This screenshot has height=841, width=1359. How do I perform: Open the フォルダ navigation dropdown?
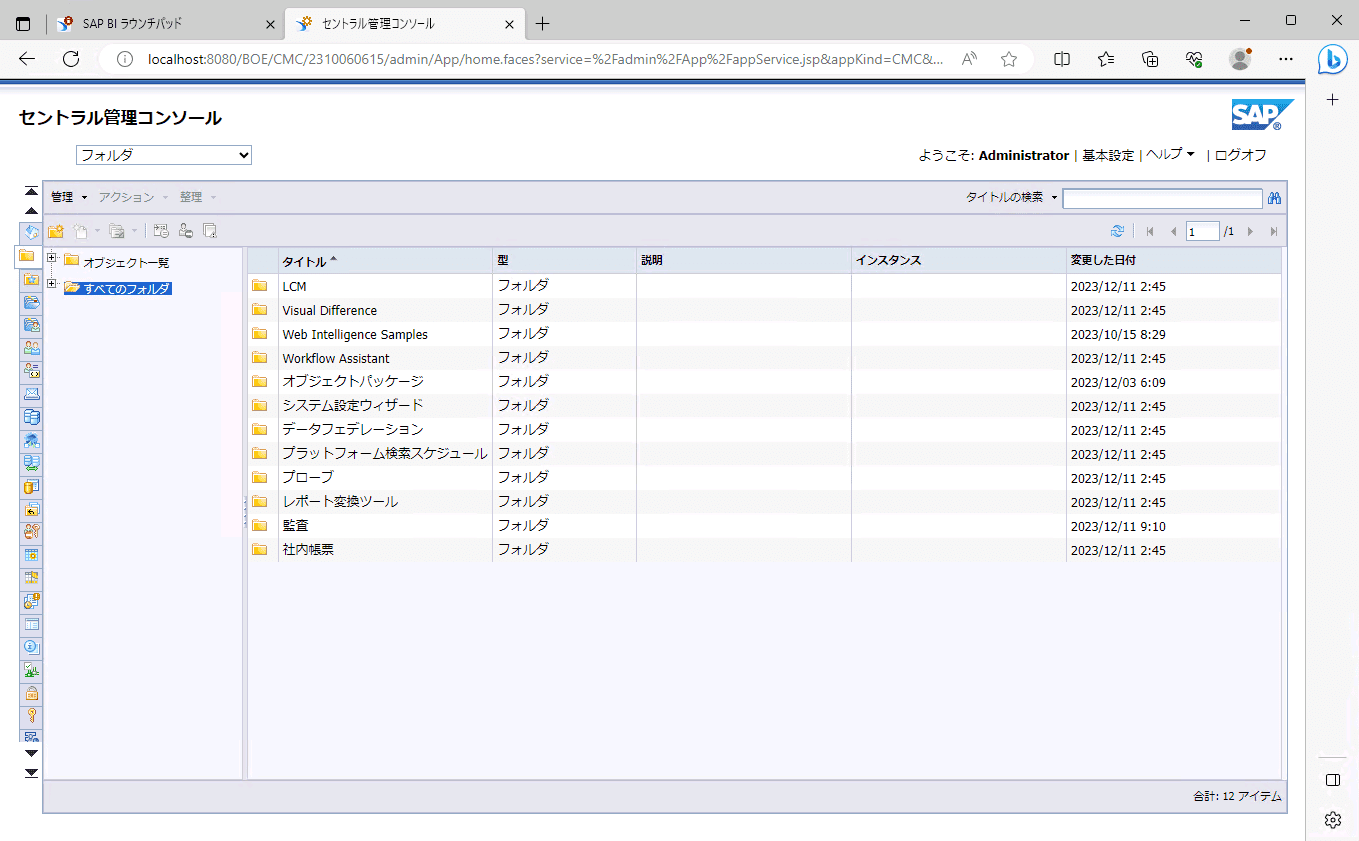pyautogui.click(x=164, y=155)
